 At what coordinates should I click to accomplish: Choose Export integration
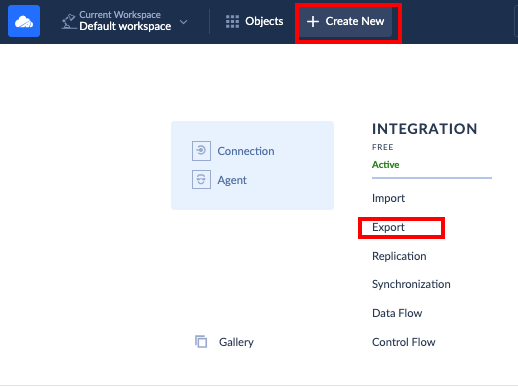(x=388, y=227)
